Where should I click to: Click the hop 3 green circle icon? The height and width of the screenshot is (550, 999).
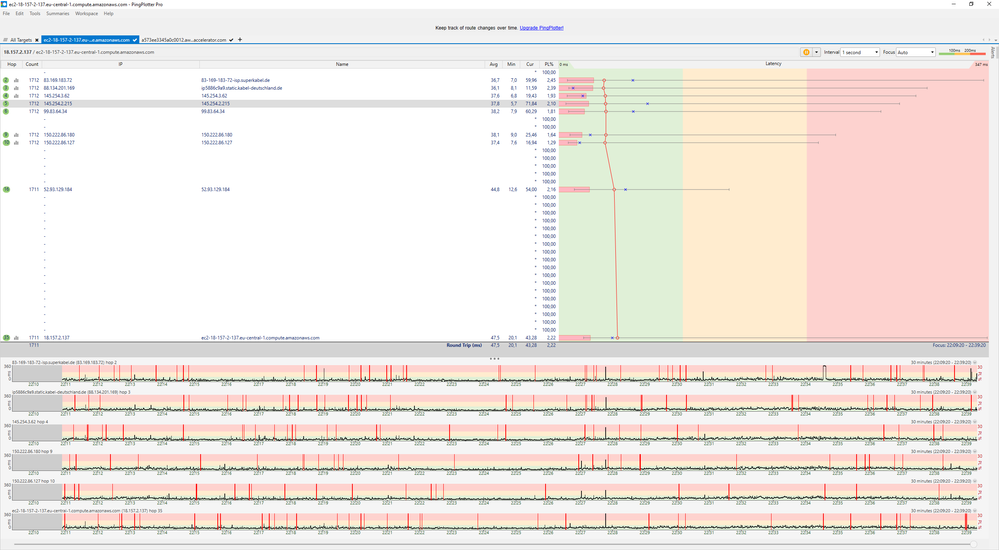pyautogui.click(x=6, y=88)
